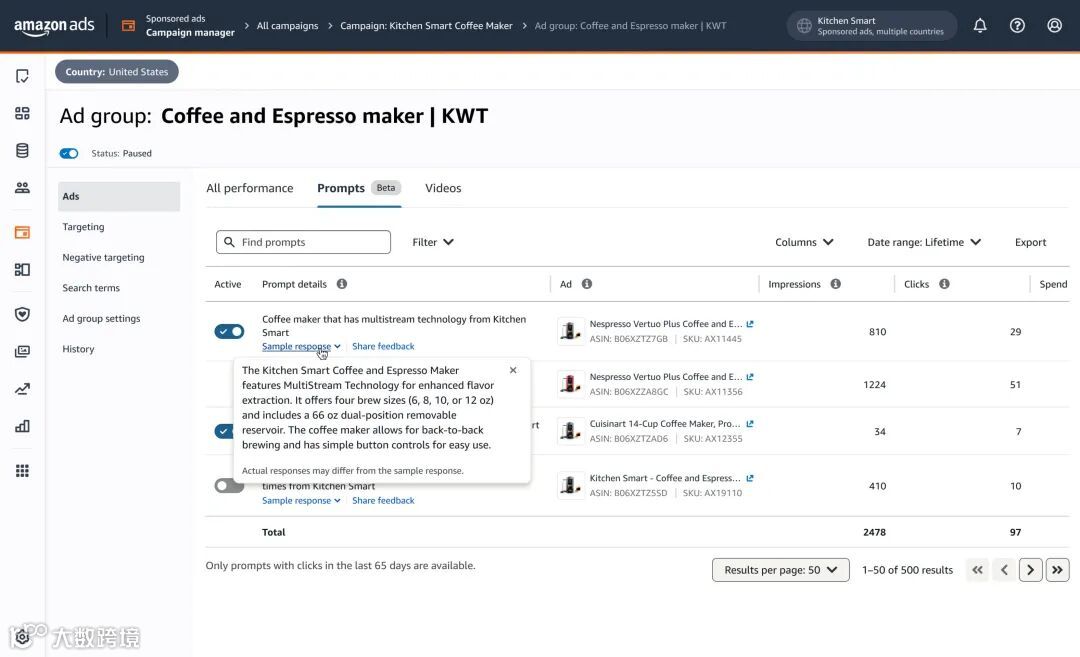1080x657 pixels.
Task: Open the help question mark icon
Action: pyautogui.click(x=1017, y=25)
